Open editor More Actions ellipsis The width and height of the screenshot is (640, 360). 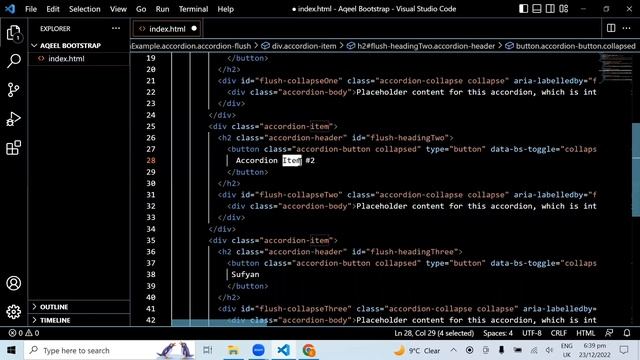click(627, 28)
